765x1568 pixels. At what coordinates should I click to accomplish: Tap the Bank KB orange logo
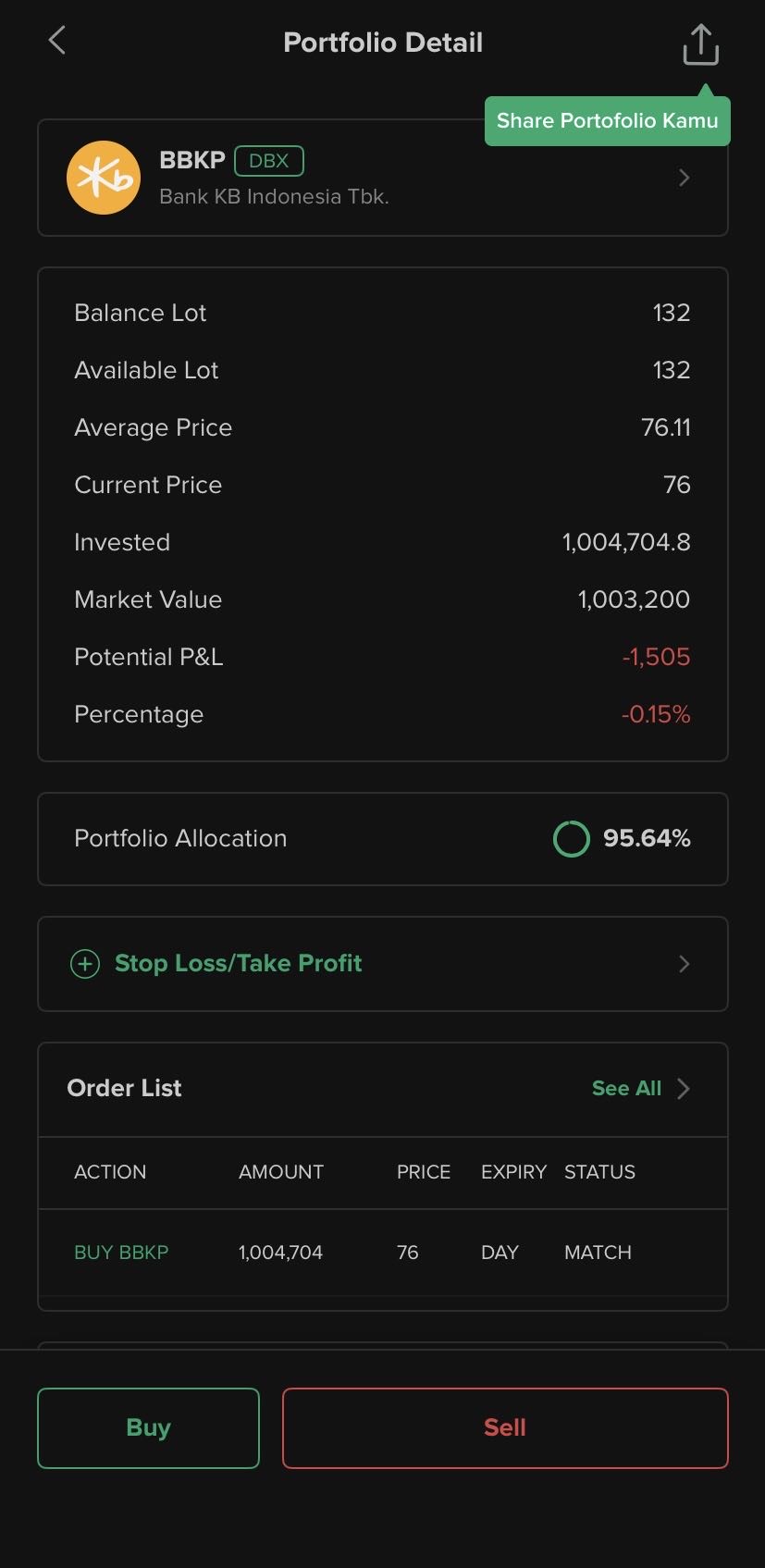(104, 178)
